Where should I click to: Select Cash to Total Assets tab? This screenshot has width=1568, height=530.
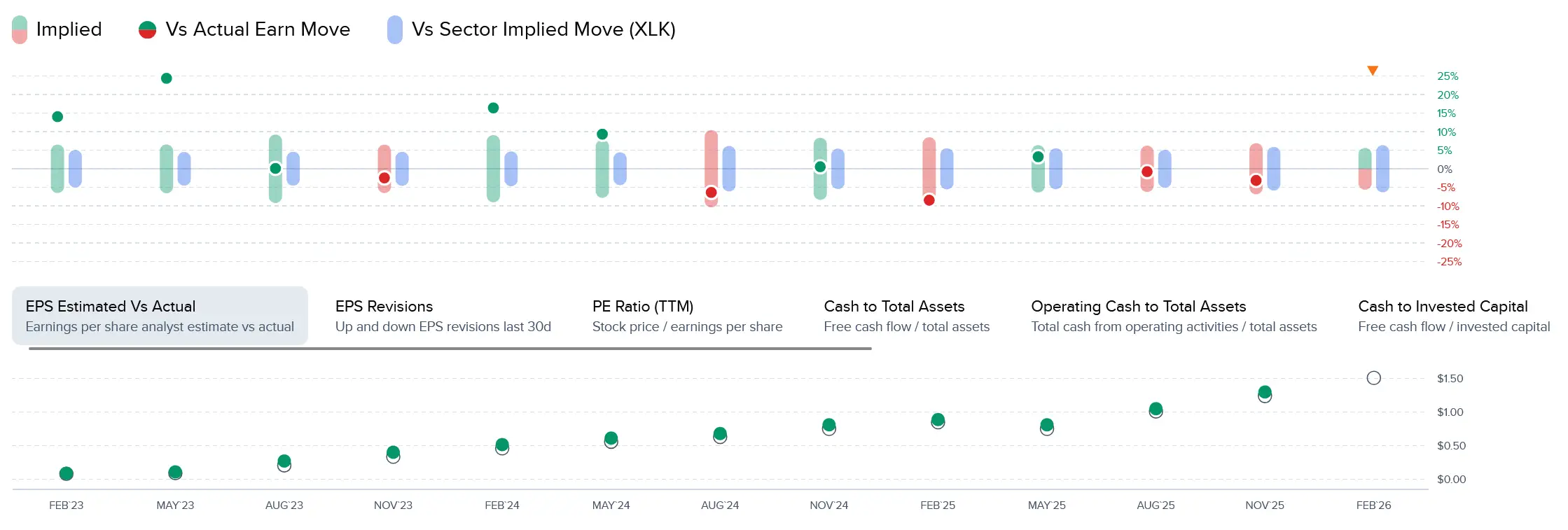click(906, 316)
